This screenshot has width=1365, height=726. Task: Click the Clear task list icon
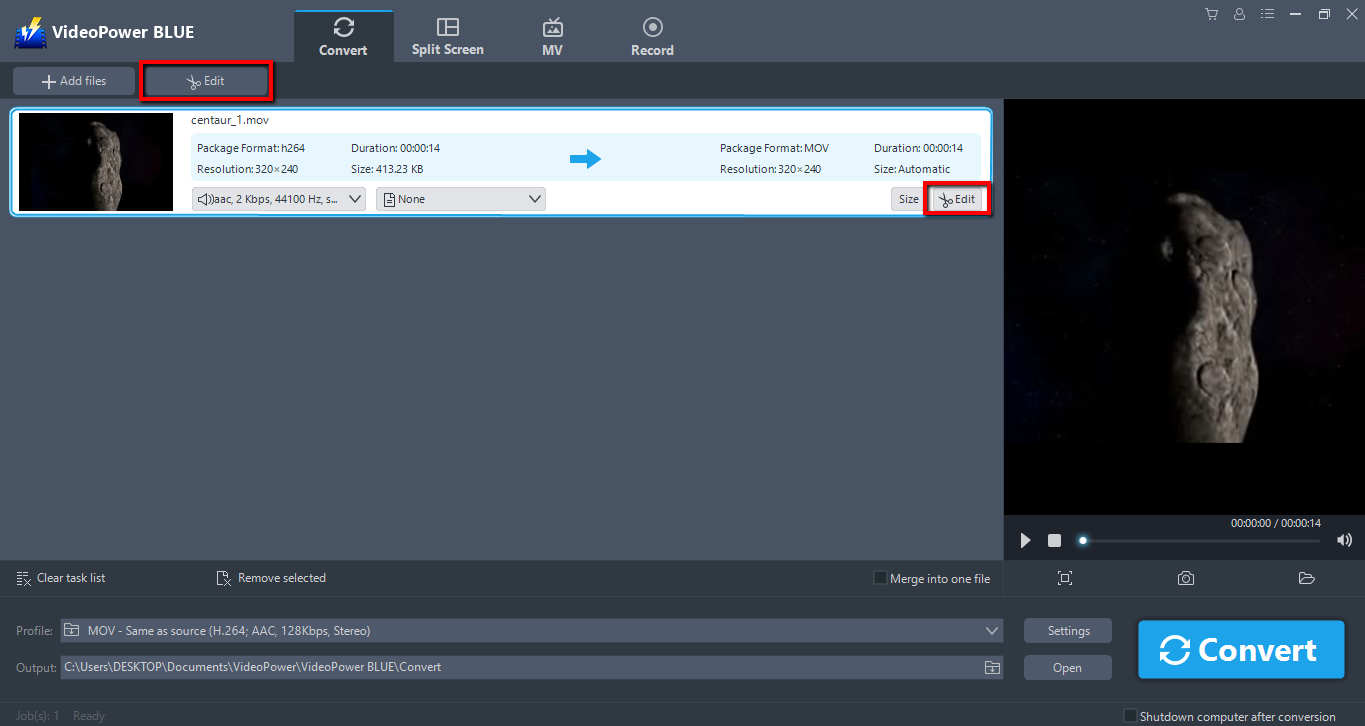[21, 578]
